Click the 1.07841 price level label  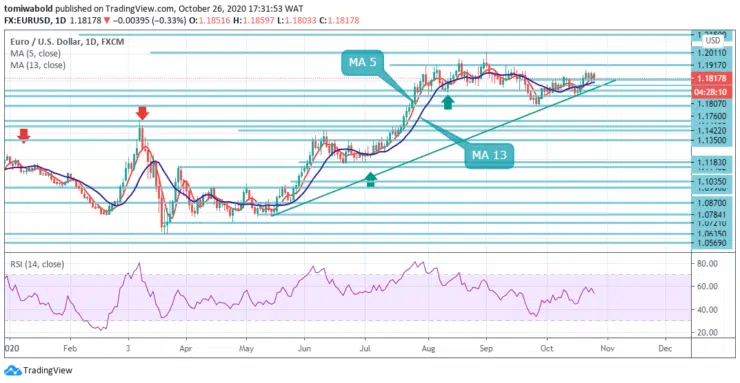(x=713, y=214)
